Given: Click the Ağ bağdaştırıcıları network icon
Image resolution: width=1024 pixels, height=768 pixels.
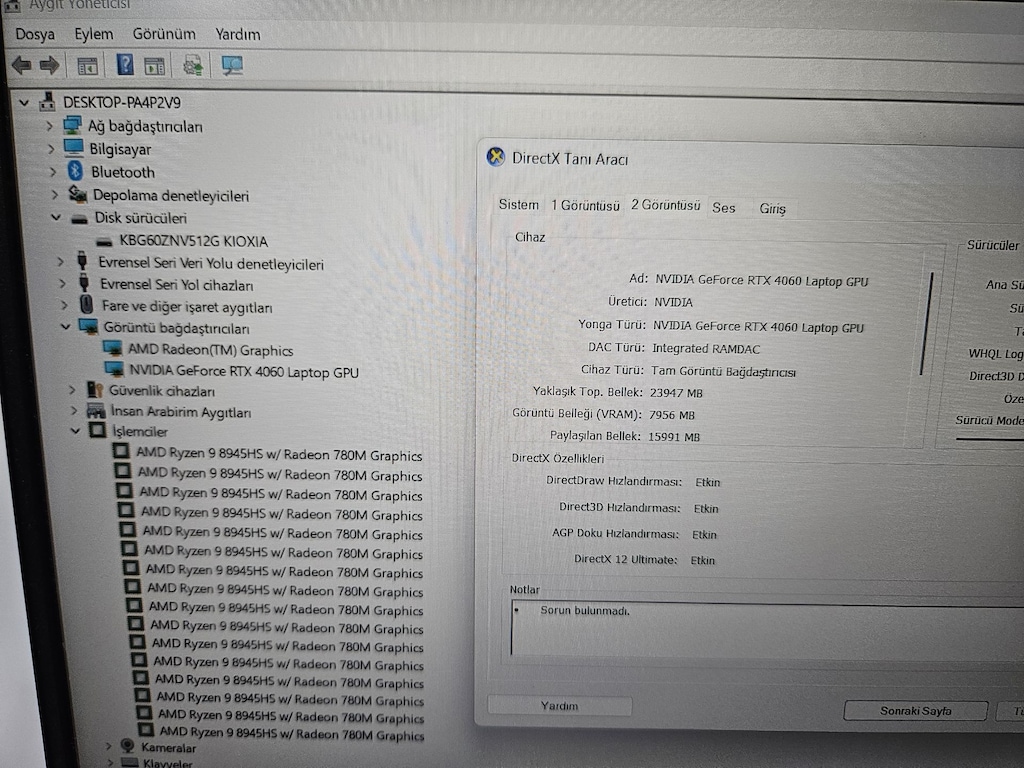Looking at the screenshot, I should pyautogui.click(x=72, y=124).
